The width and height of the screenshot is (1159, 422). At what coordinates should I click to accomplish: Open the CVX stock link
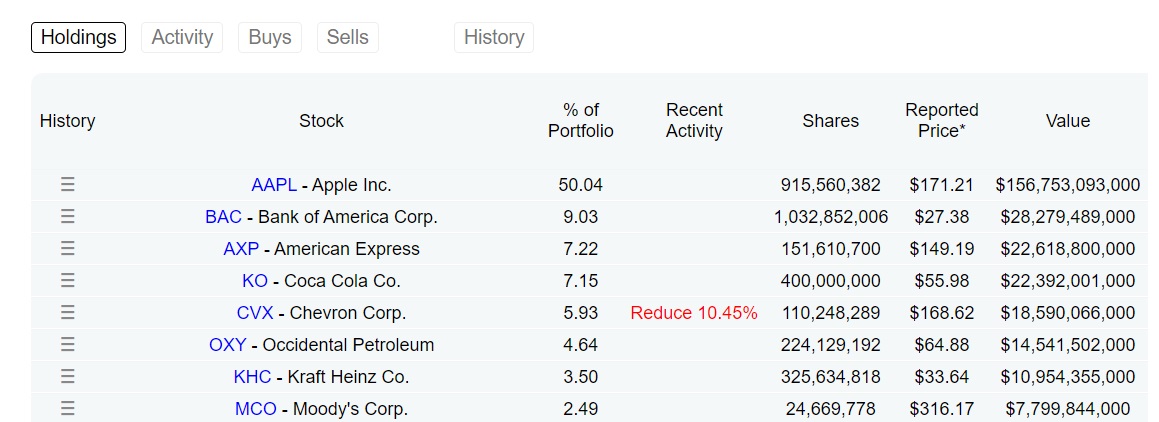pos(255,313)
